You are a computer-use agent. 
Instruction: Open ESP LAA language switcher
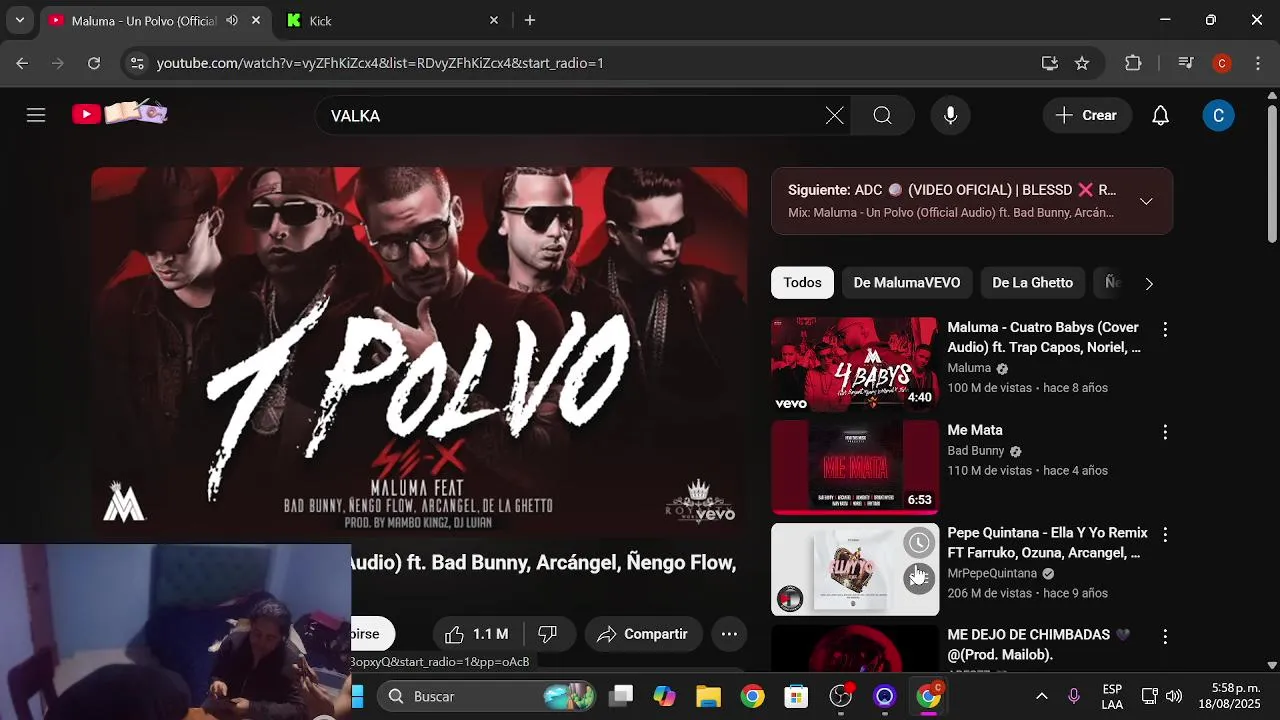1112,696
